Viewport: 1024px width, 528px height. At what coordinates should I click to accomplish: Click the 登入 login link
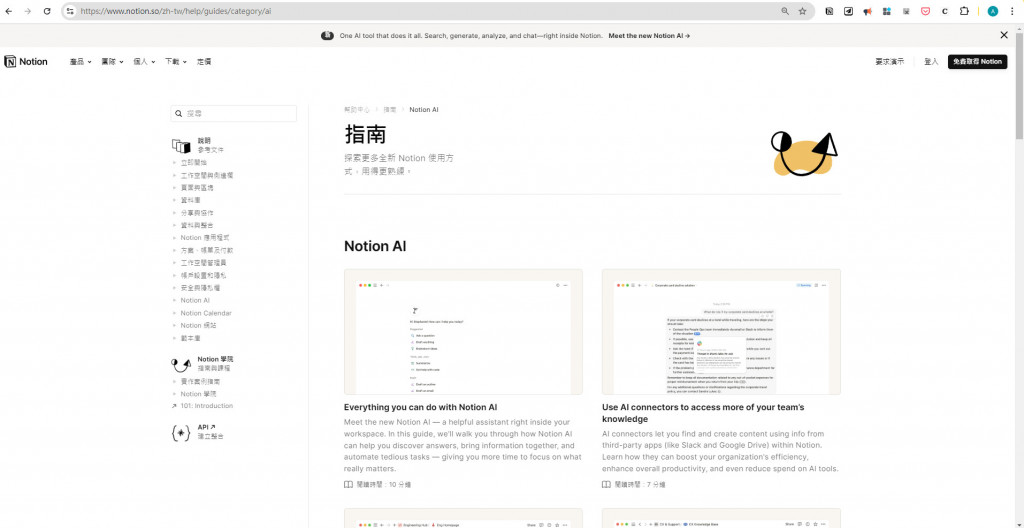pos(931,61)
